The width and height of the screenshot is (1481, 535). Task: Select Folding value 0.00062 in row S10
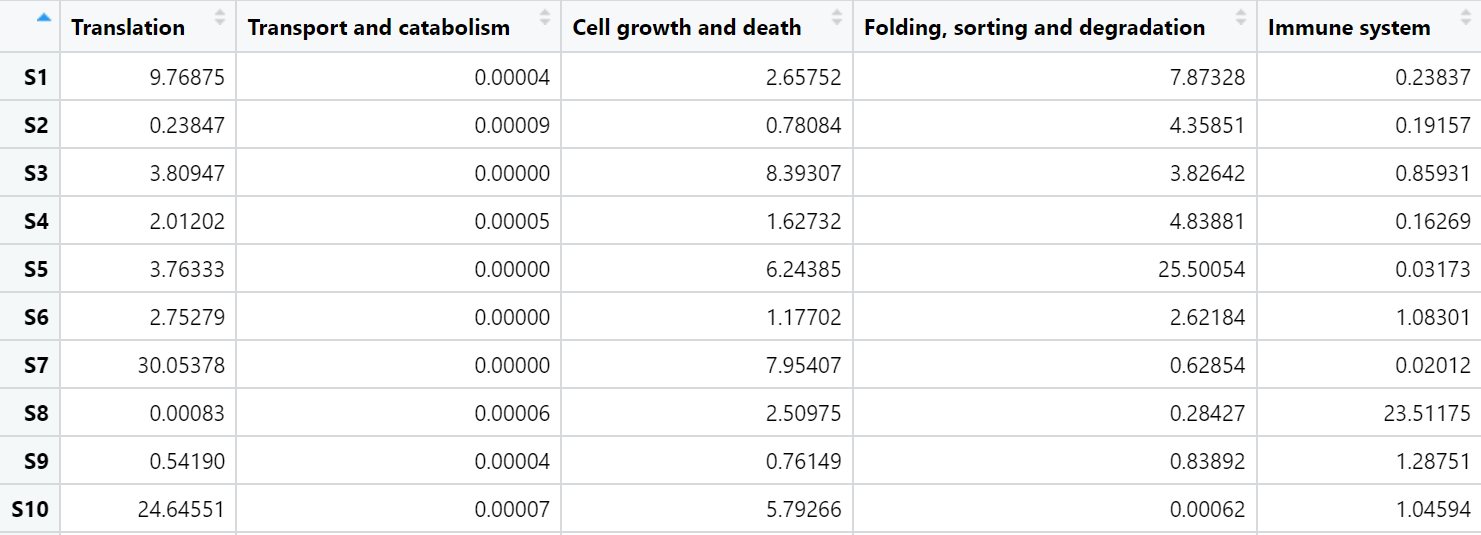point(1207,509)
